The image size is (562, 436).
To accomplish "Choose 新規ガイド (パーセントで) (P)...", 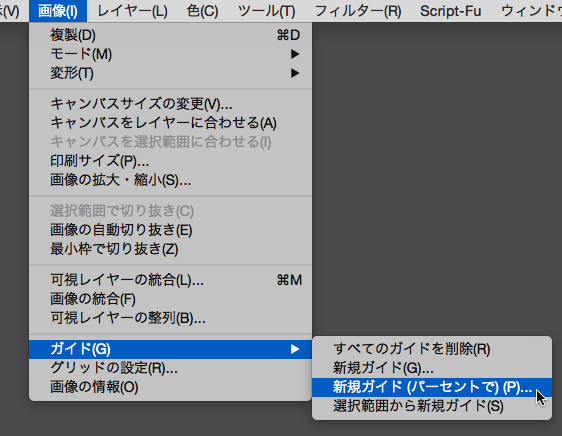I will [x=432, y=387].
